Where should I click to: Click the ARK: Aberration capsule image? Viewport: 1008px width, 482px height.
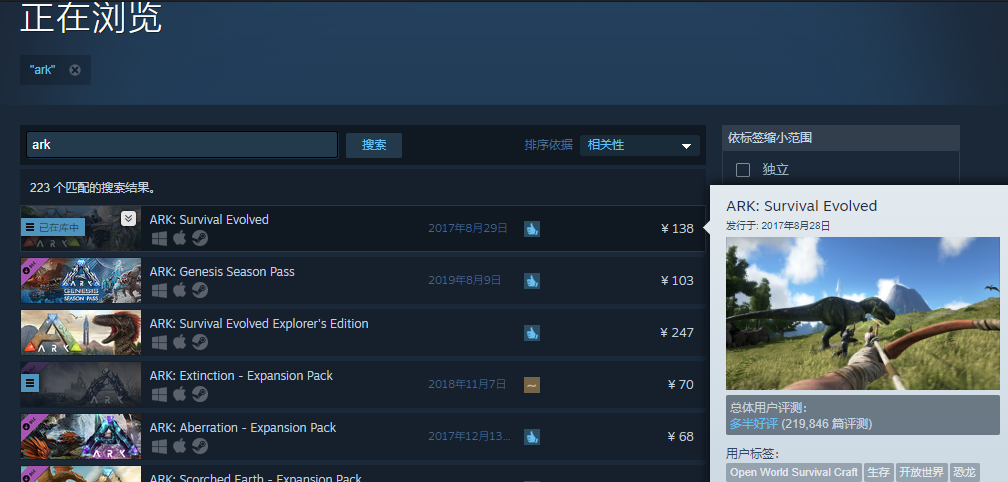coord(81,436)
